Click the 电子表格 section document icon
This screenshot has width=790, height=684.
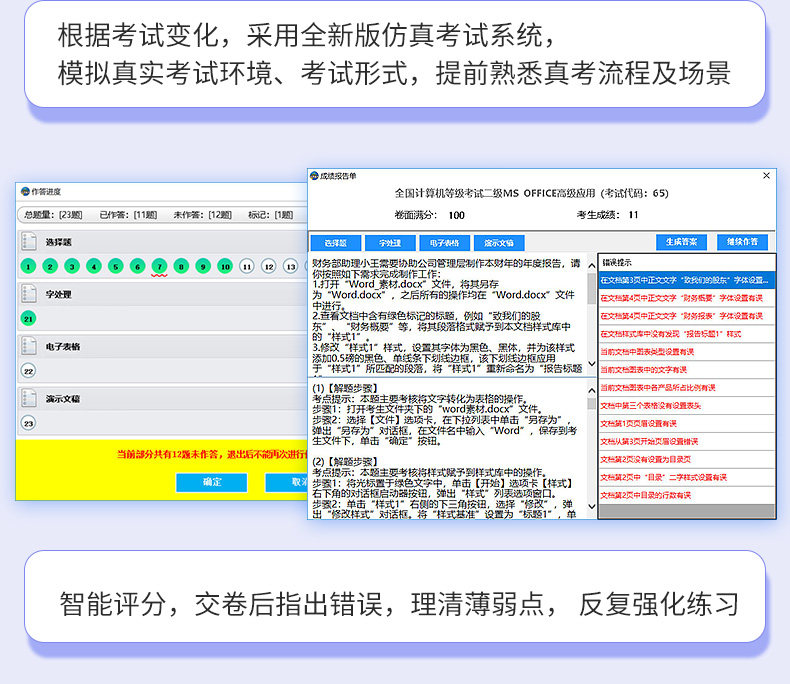(29, 347)
